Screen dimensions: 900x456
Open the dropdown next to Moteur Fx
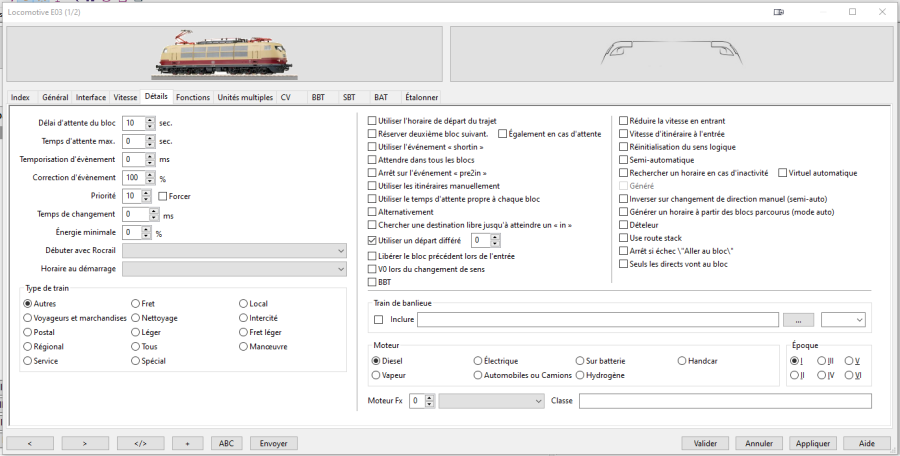[491, 401]
